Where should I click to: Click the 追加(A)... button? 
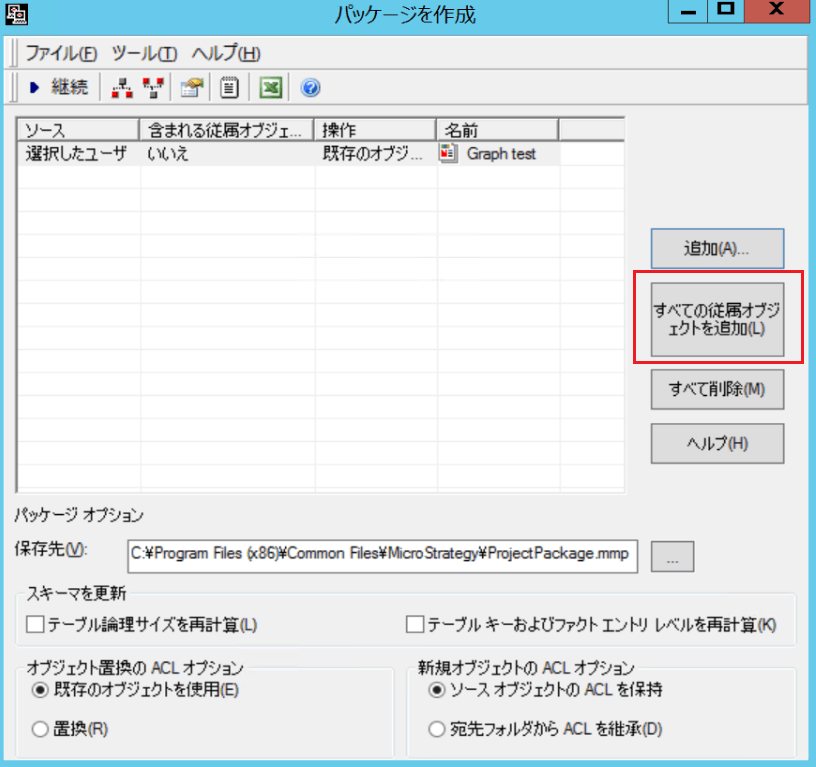coord(717,249)
